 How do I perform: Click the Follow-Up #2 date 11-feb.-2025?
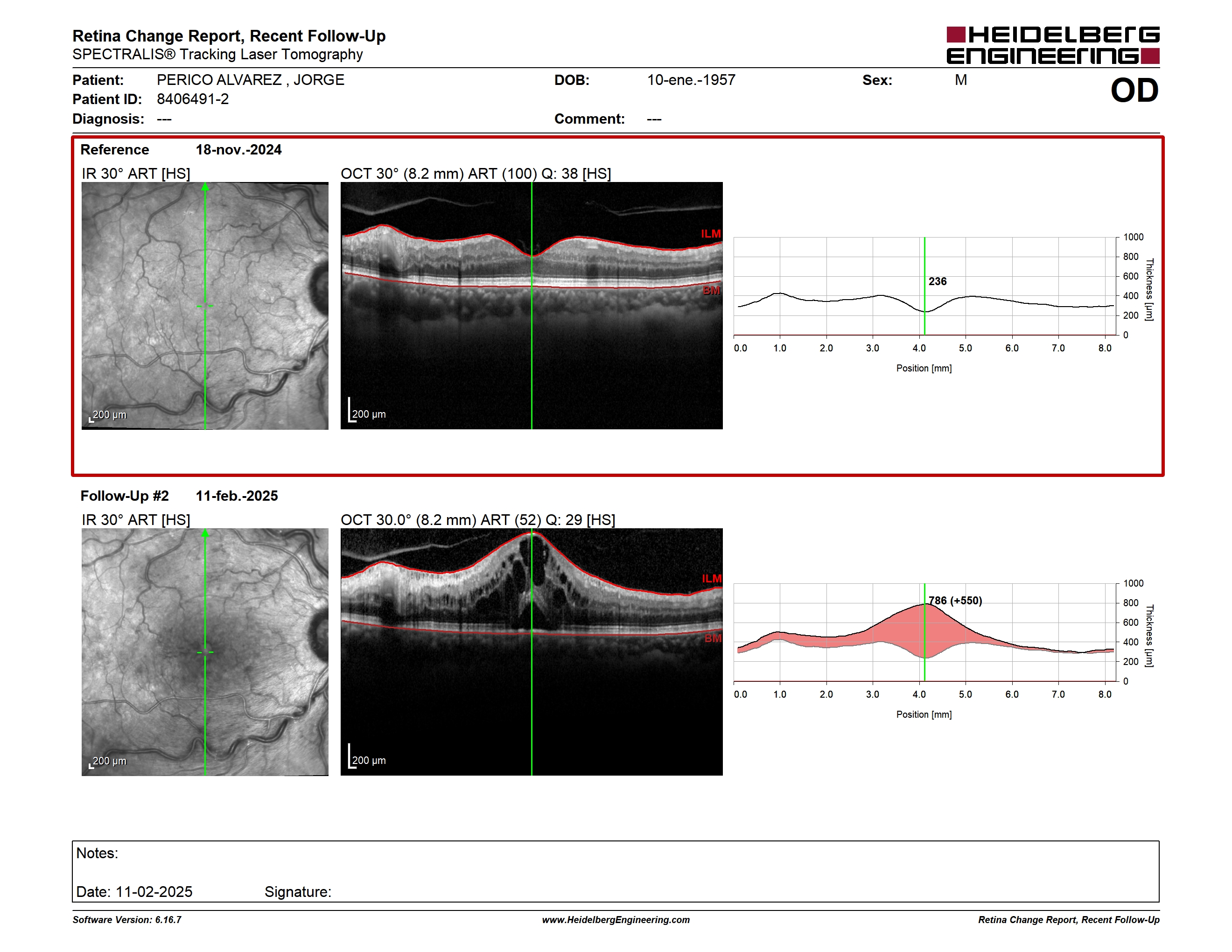[x=237, y=496]
